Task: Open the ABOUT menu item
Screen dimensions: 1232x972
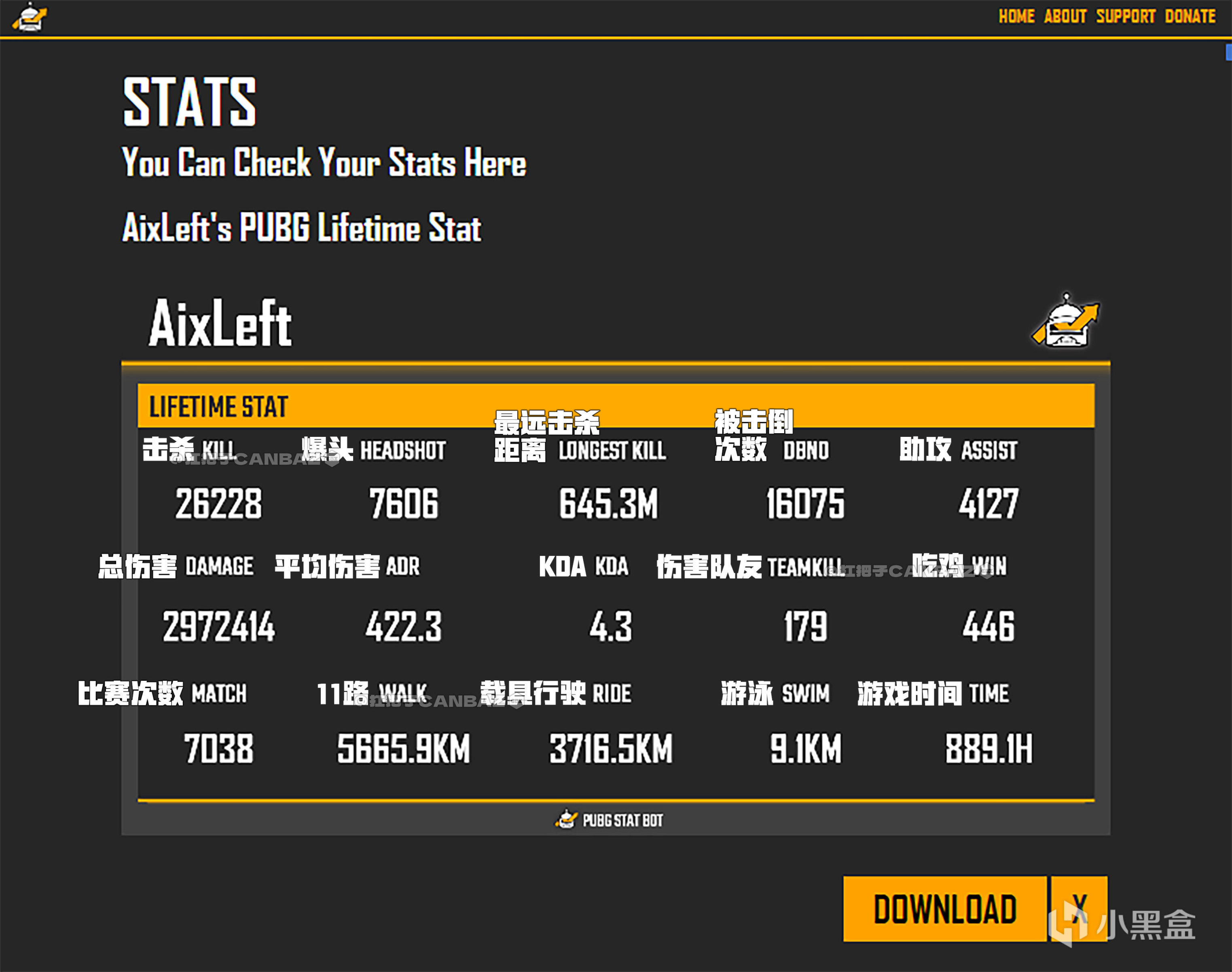Action: 1065,16
